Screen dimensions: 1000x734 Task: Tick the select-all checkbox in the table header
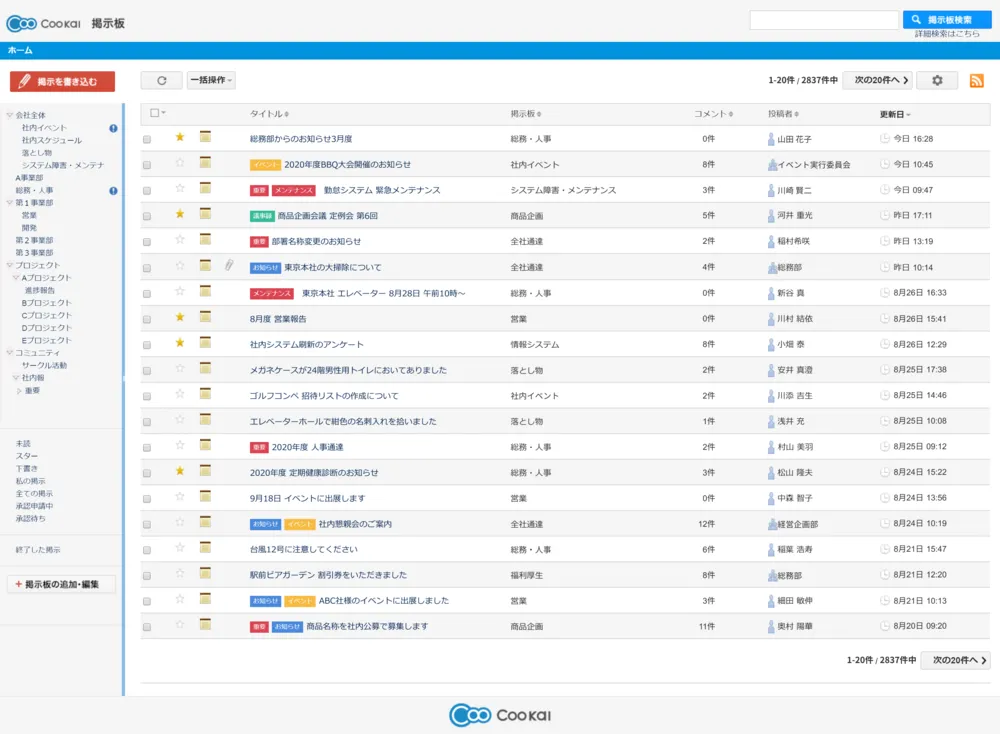click(x=154, y=113)
